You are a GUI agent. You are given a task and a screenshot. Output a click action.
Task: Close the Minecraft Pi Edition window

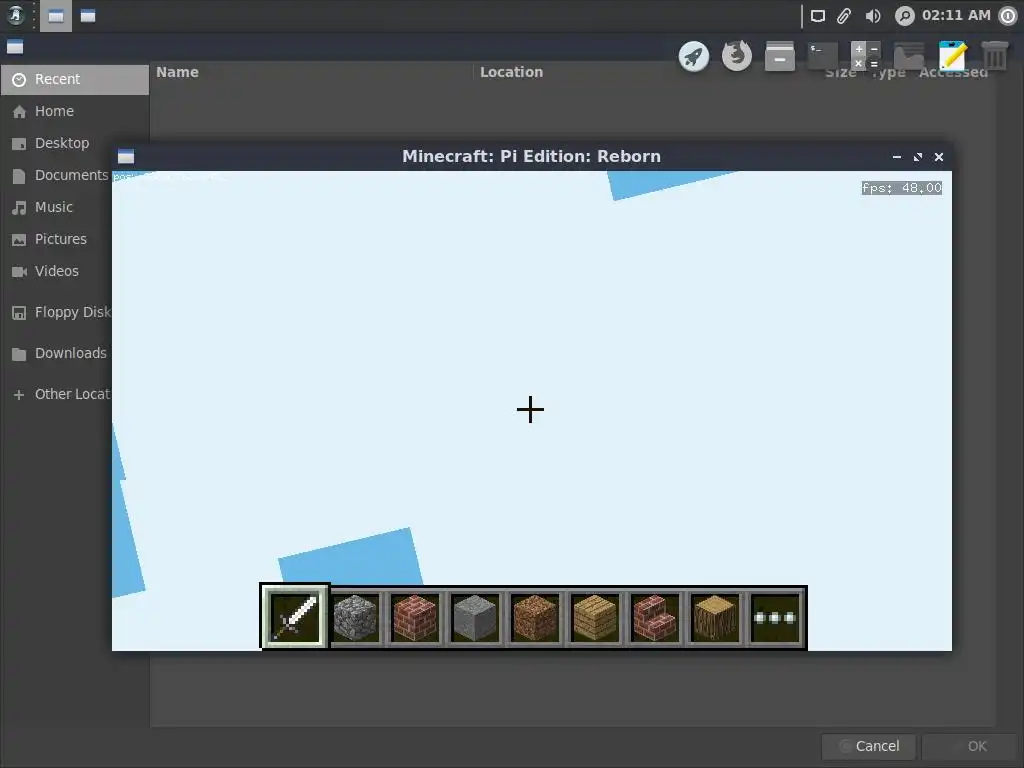tap(938, 157)
